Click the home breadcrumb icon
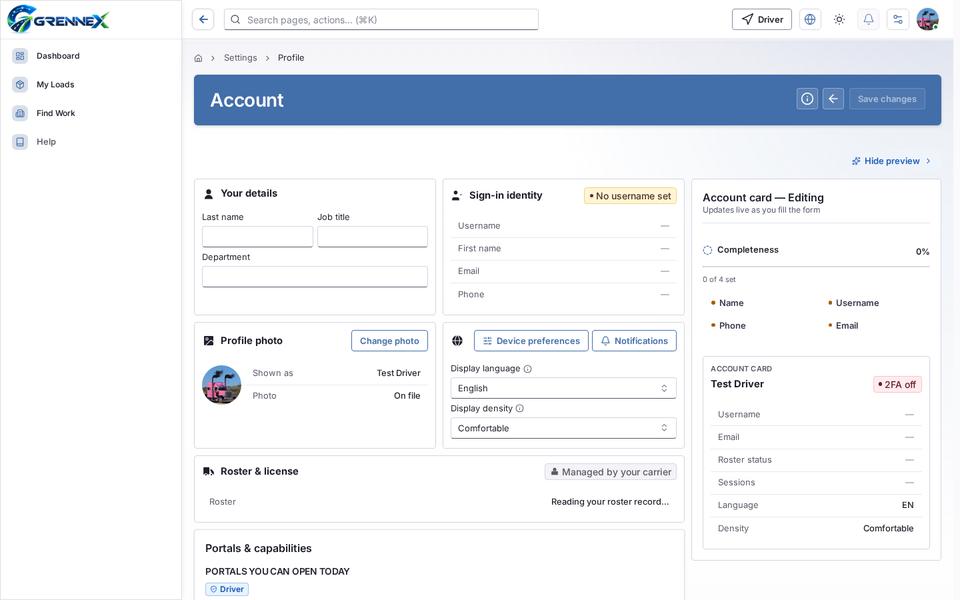The image size is (960, 600). pos(198,58)
